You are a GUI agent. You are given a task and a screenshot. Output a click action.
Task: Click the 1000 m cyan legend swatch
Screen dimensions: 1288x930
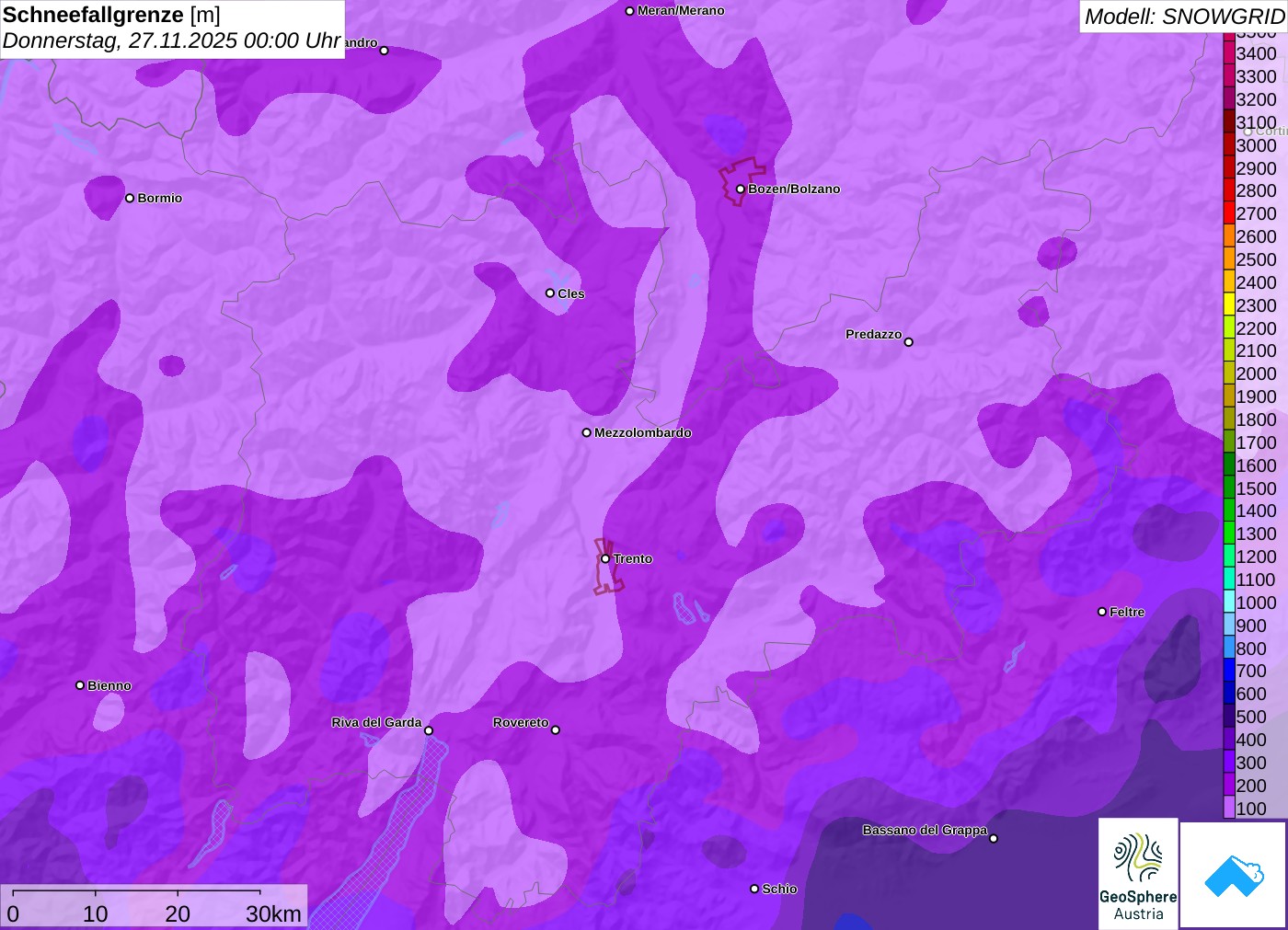pos(1229,603)
